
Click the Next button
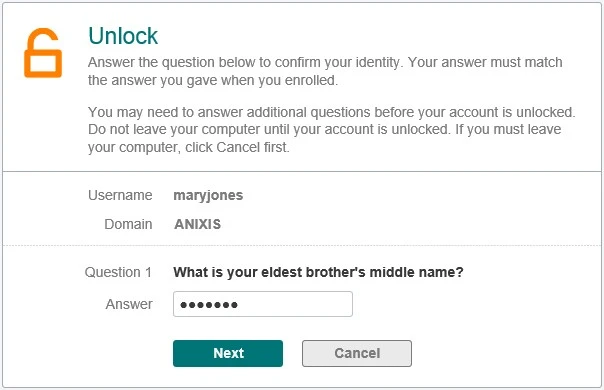(228, 353)
